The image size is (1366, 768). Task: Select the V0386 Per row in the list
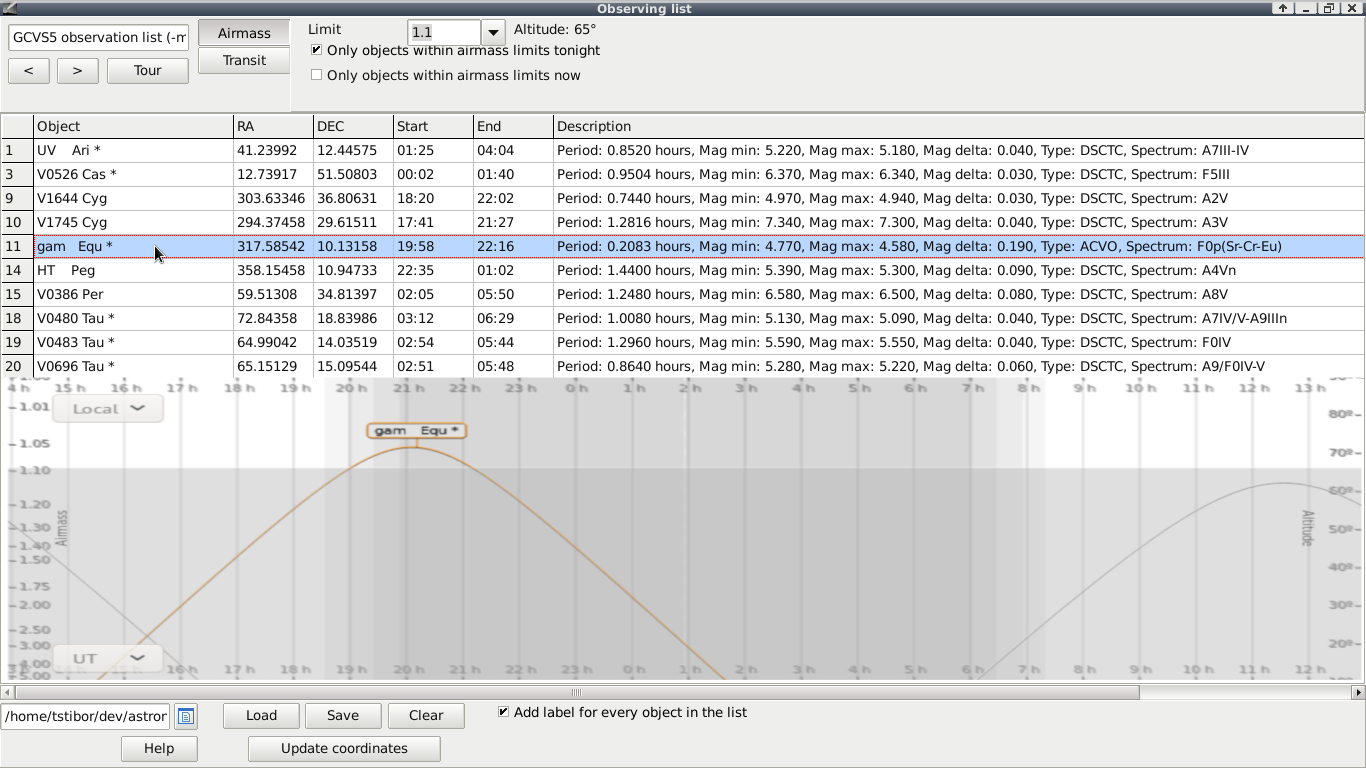click(x=70, y=294)
